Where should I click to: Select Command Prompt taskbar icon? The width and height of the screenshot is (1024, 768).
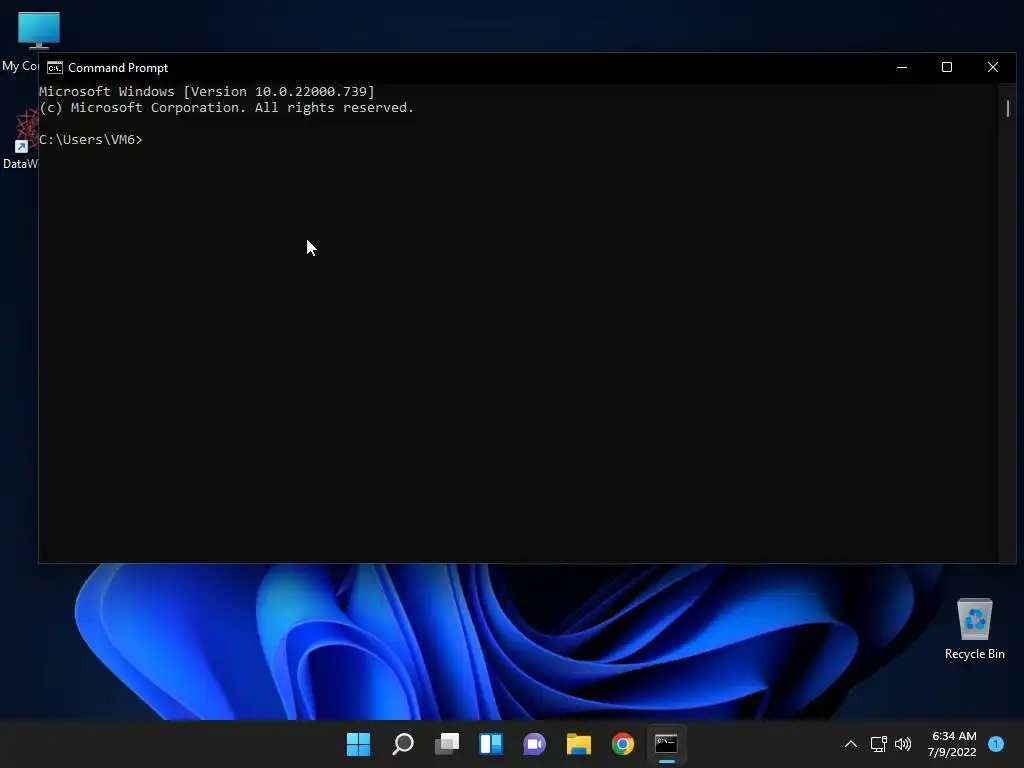[x=666, y=744]
